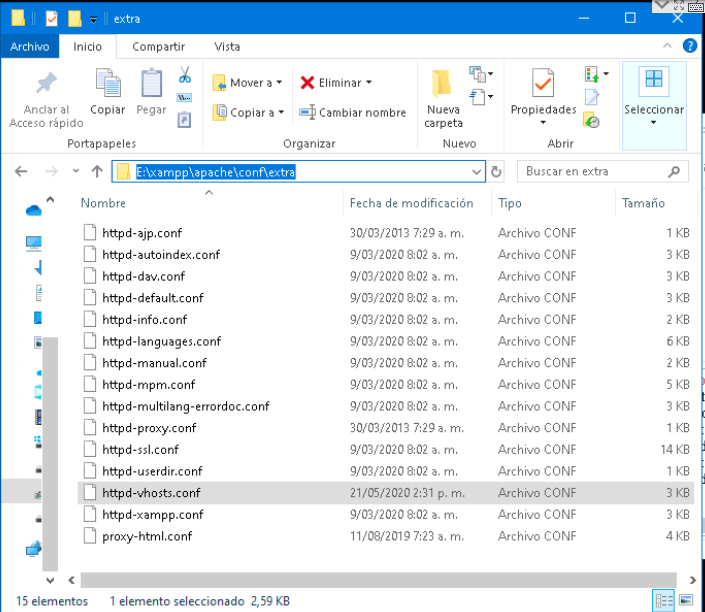Click the up one level arrow
Screen dimensions: 705x612
pos(97,171)
